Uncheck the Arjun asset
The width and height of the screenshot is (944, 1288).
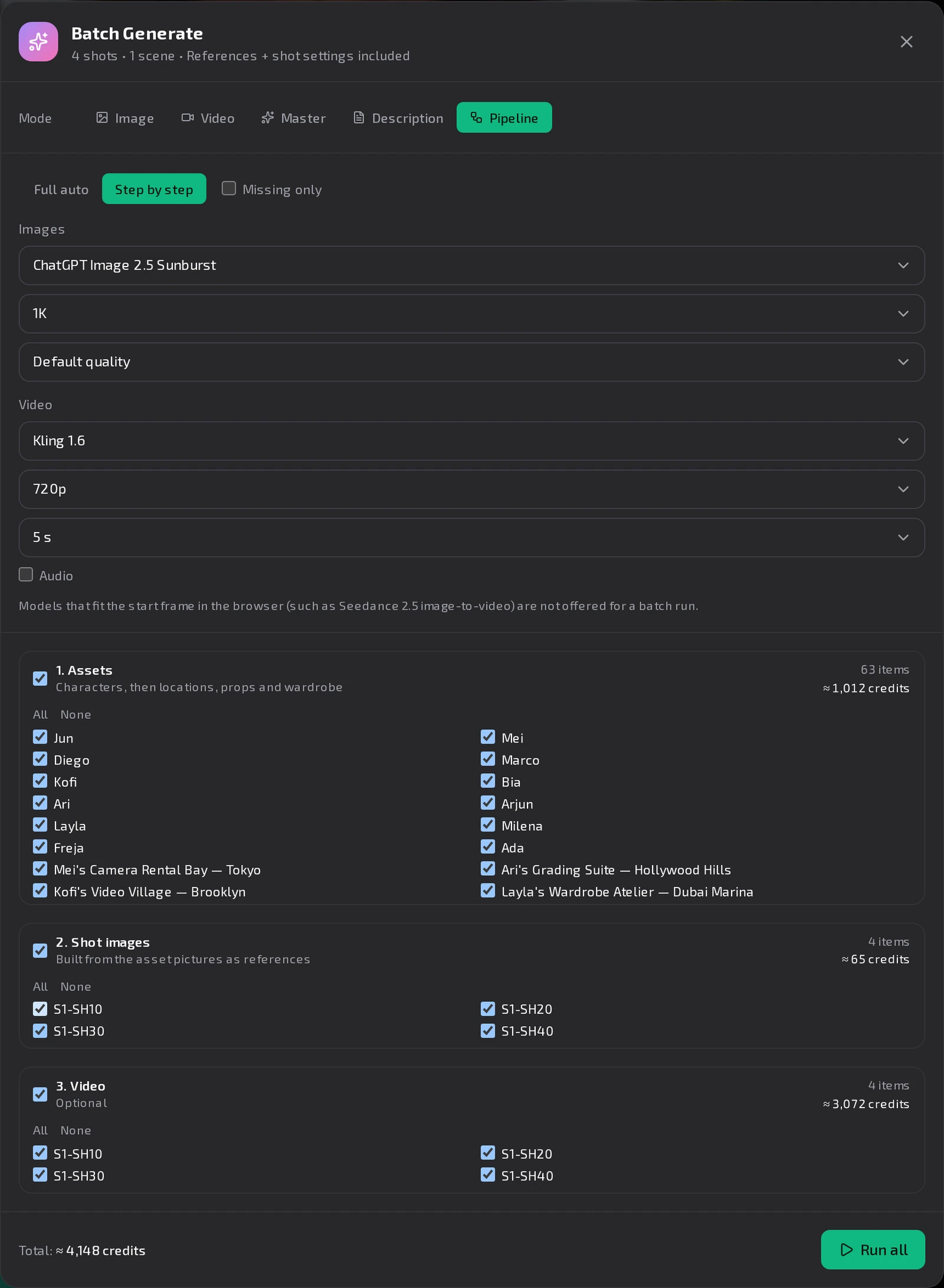pyautogui.click(x=488, y=803)
